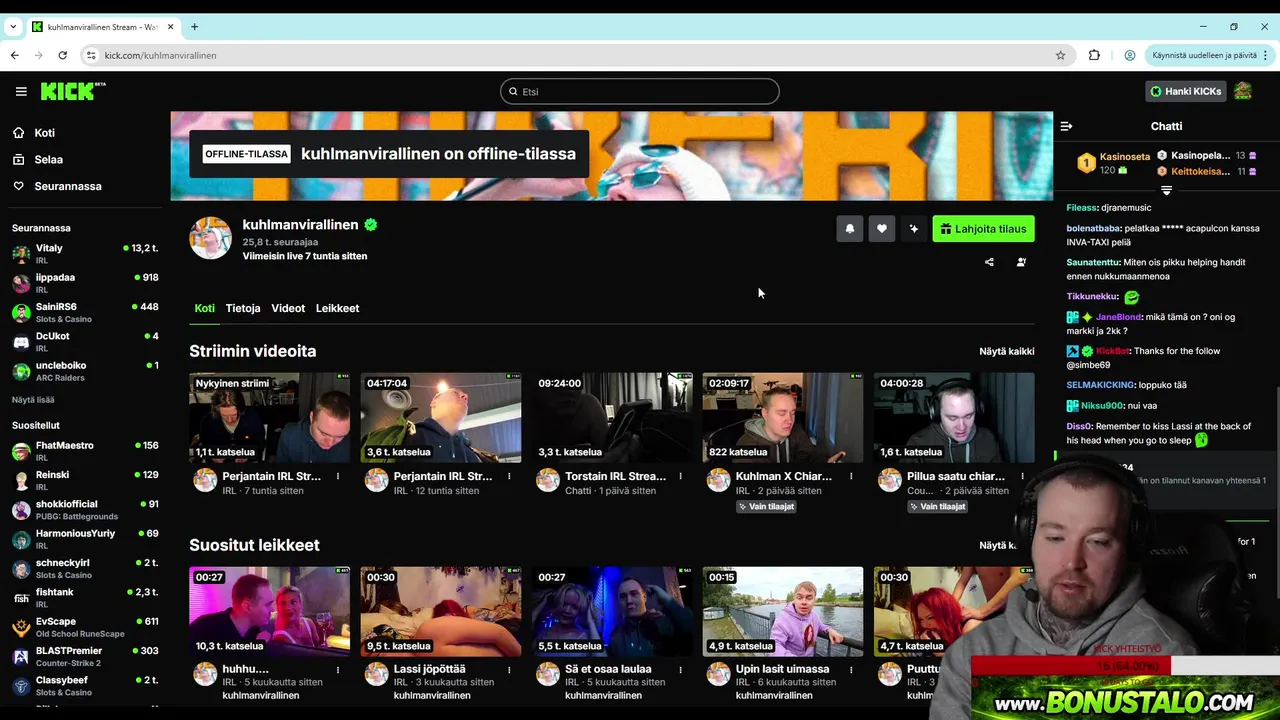The height and width of the screenshot is (720, 1280).
Task: Click the Lahjoita tilaus button
Action: tap(984, 229)
